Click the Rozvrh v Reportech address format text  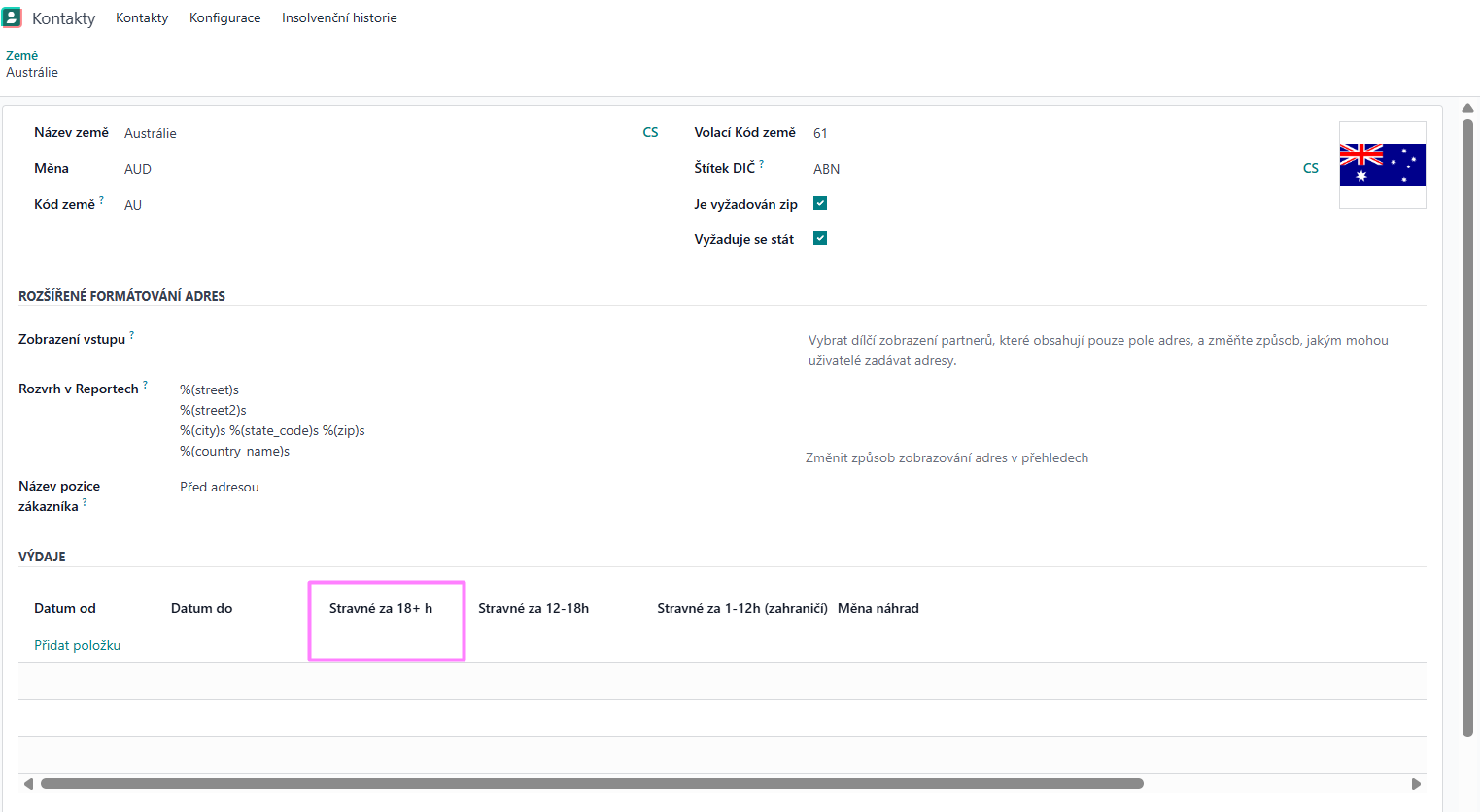pyautogui.click(x=272, y=420)
